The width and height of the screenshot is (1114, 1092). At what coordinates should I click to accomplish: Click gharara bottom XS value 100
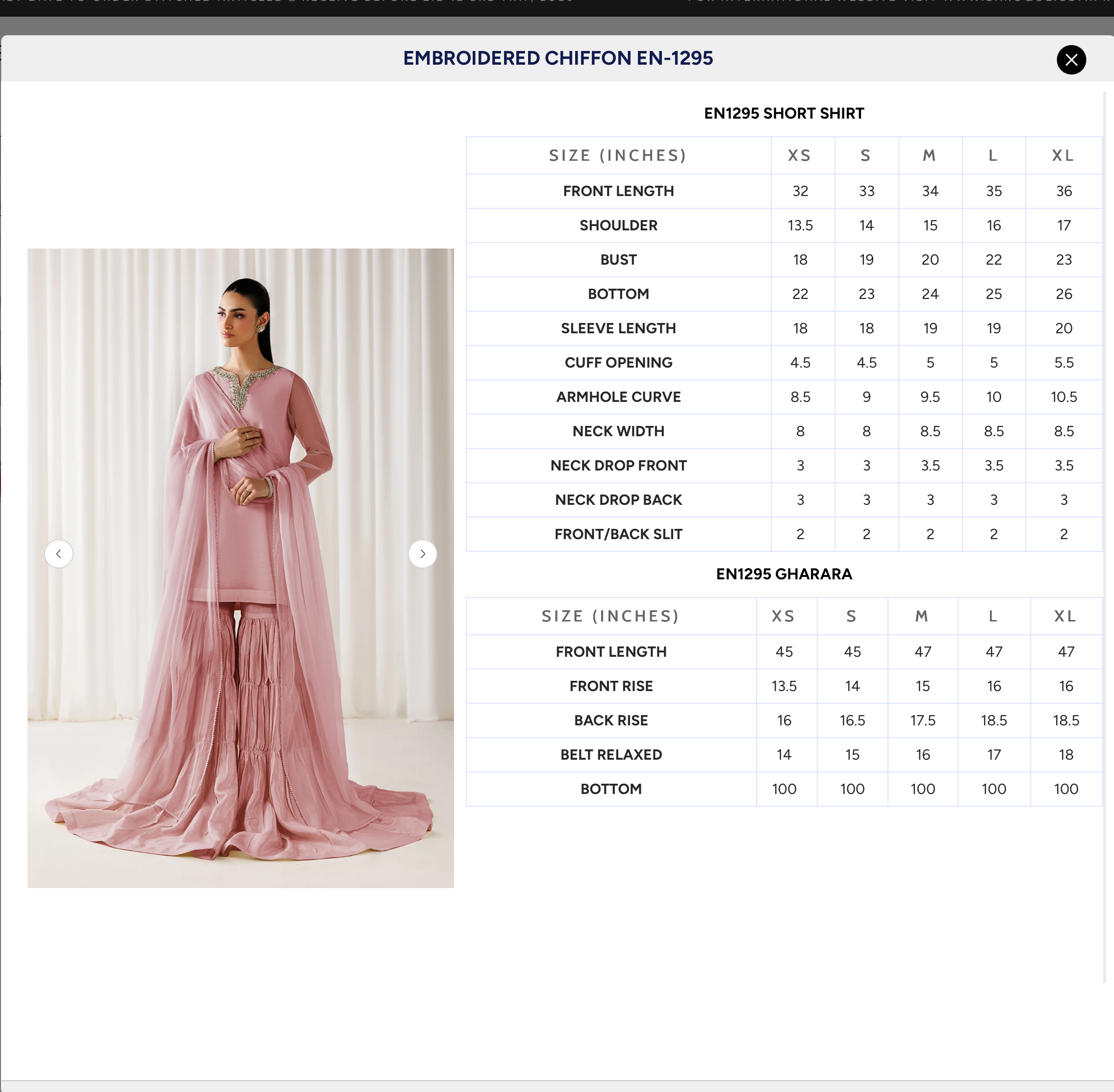[784, 789]
